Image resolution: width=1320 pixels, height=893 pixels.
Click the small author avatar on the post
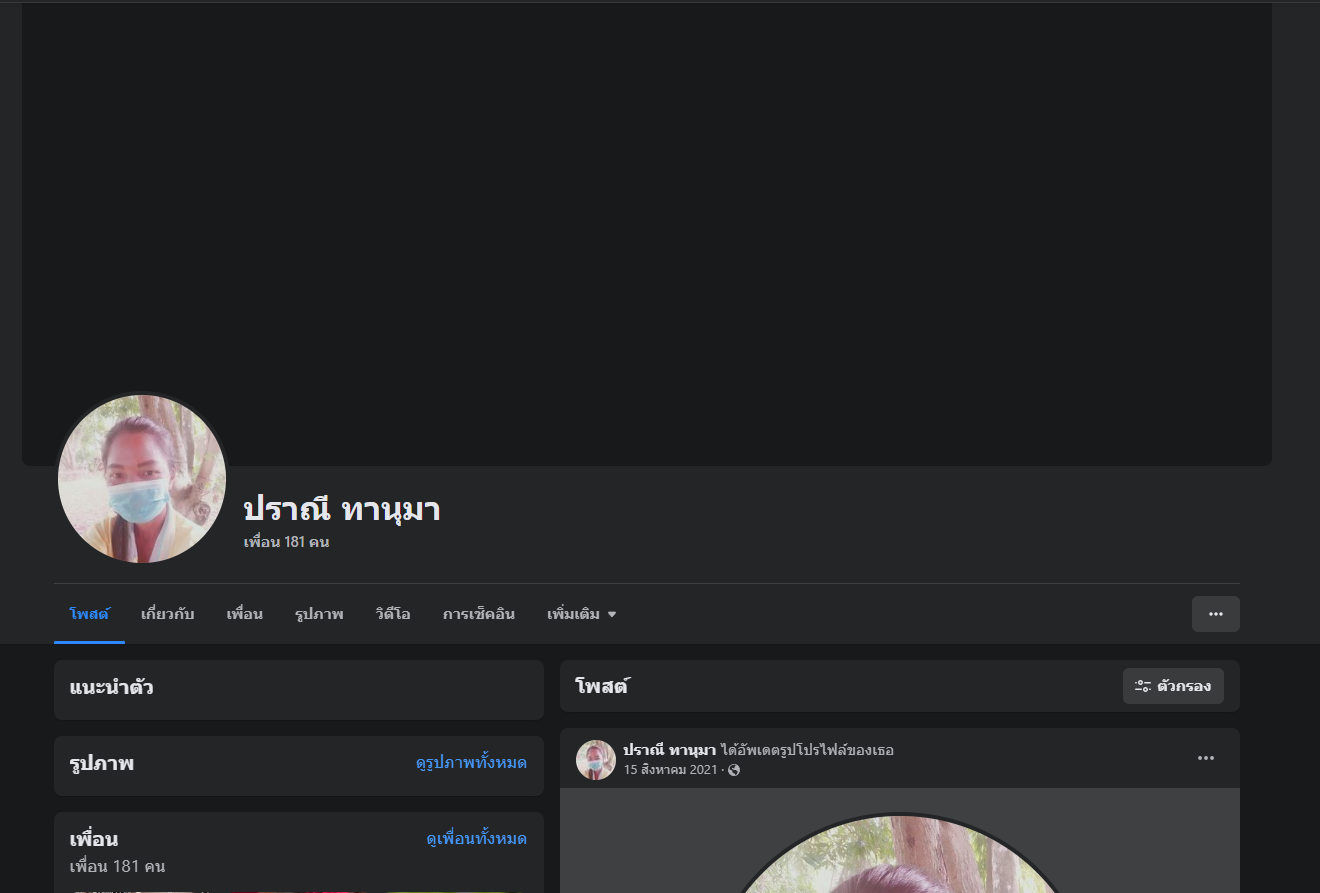tap(596, 760)
